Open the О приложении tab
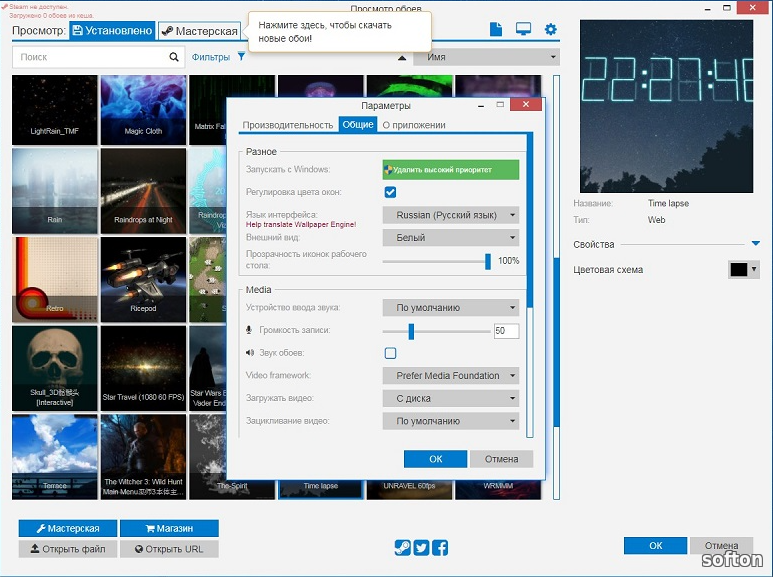The width and height of the screenshot is (773, 577). click(x=414, y=125)
